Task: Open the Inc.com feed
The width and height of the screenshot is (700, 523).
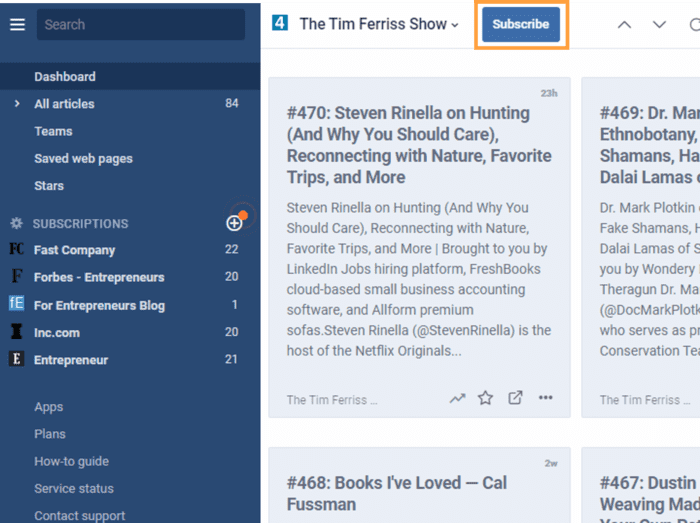Action: (57, 333)
